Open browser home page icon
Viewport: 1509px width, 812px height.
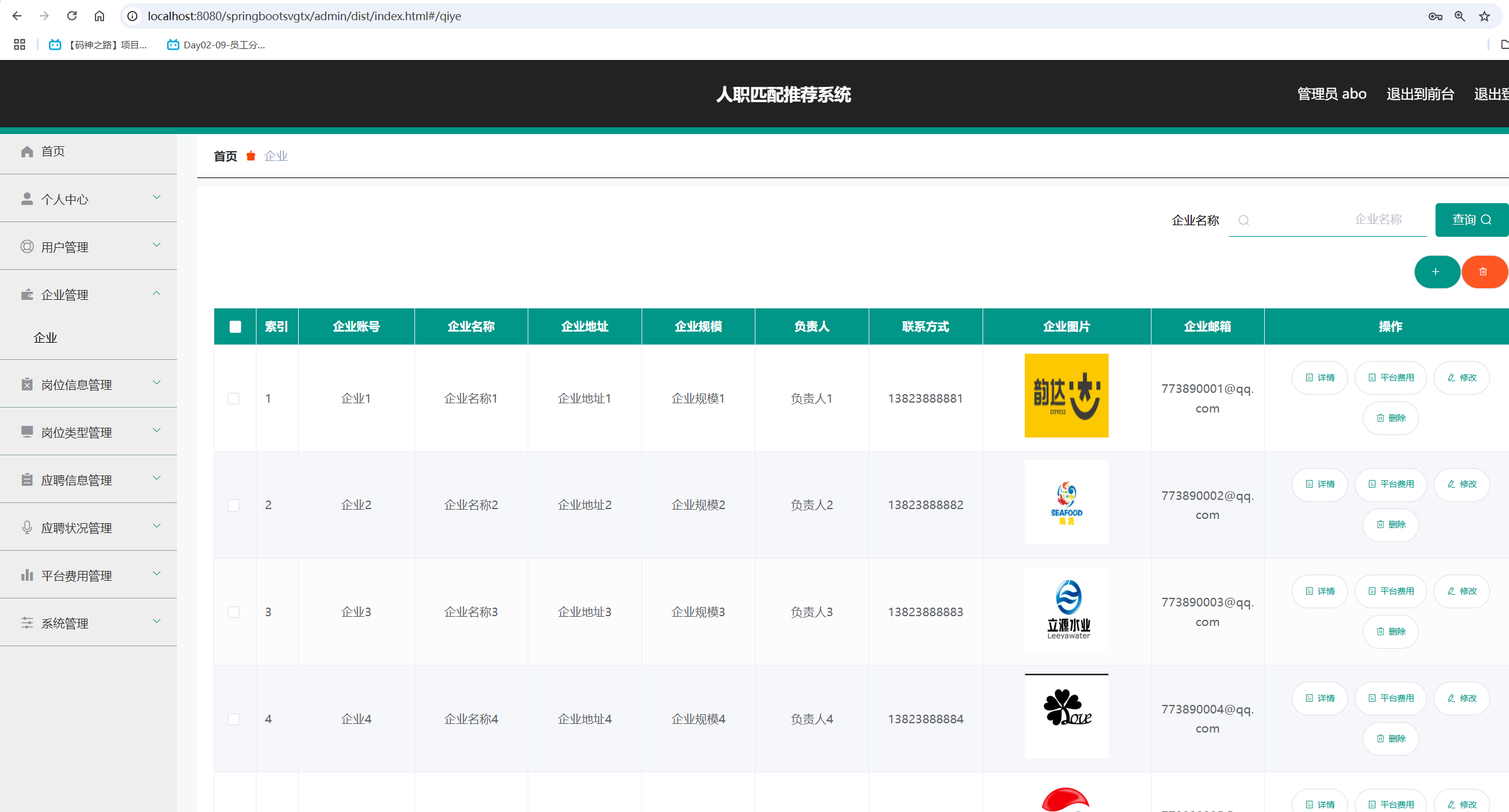(99, 16)
